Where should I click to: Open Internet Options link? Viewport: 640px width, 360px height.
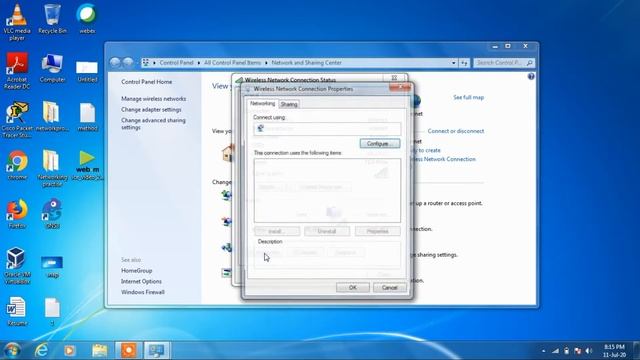click(141, 281)
